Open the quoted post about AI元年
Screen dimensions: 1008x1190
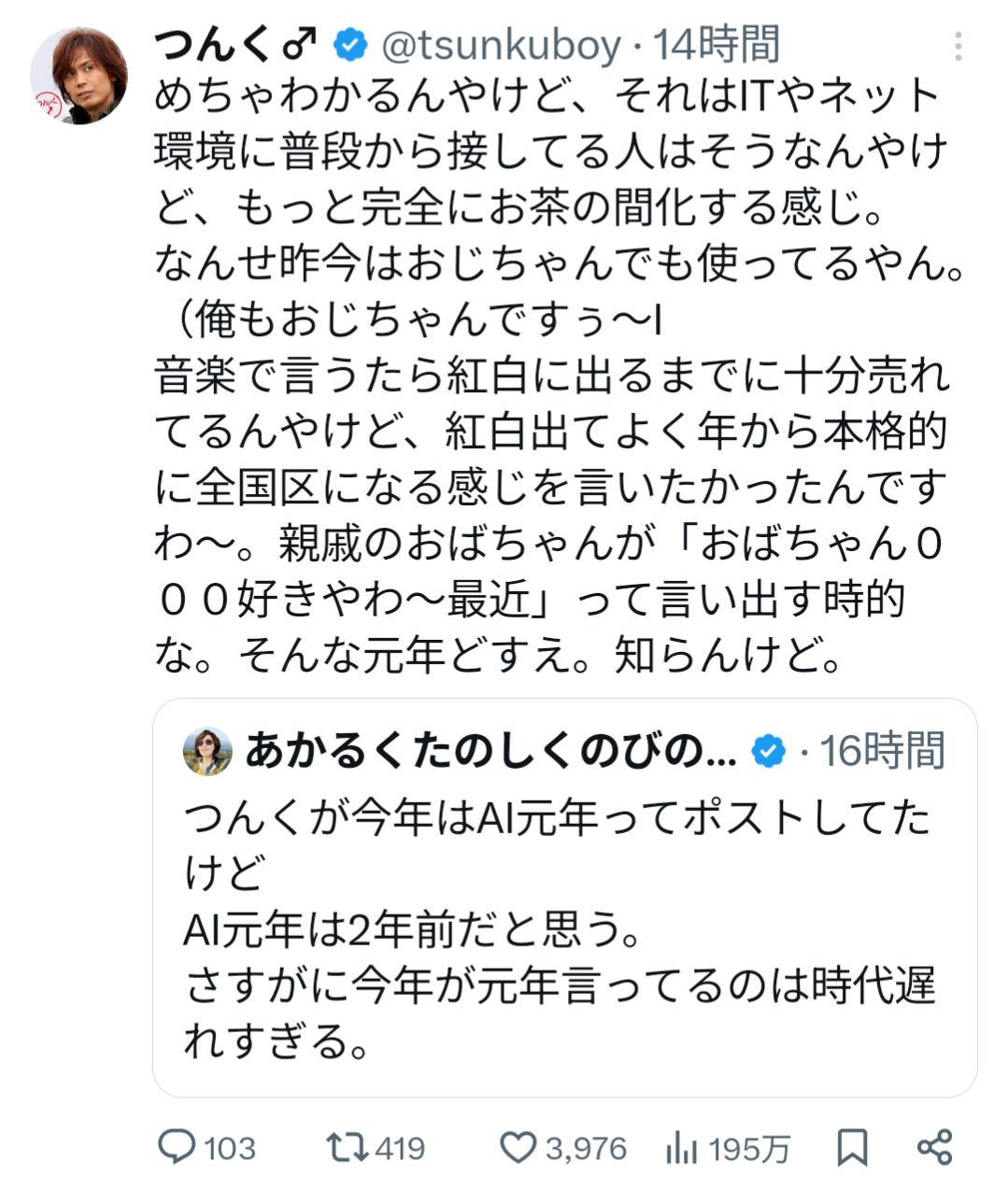click(561, 934)
